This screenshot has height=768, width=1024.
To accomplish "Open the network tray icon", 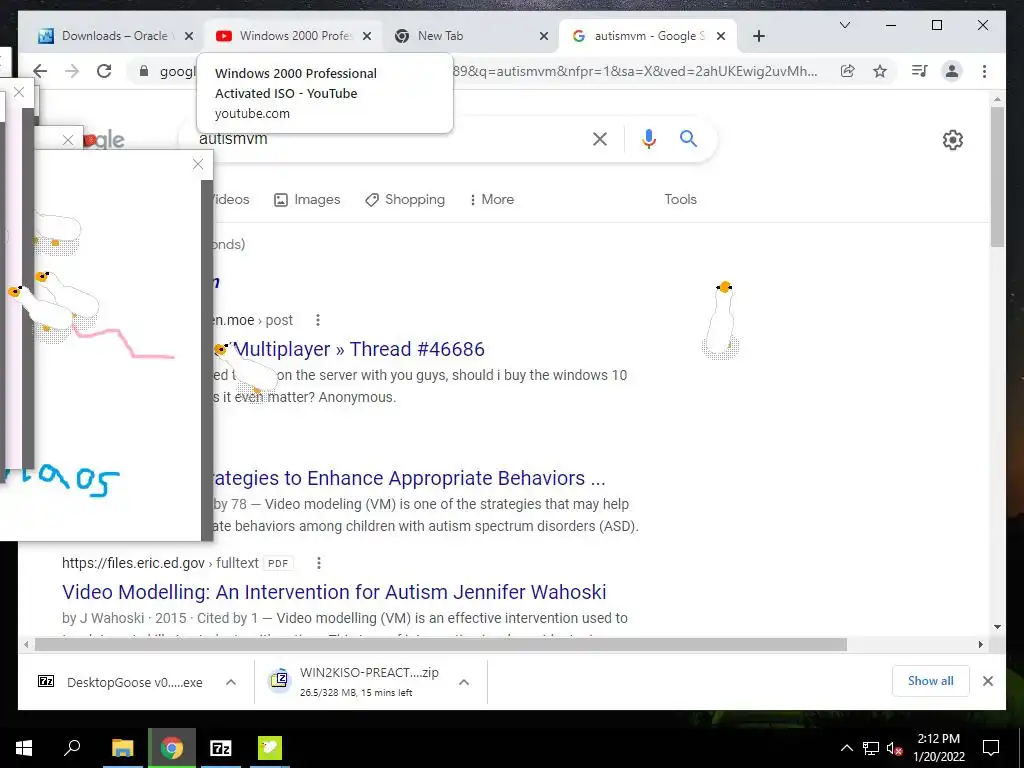I will click(871, 748).
